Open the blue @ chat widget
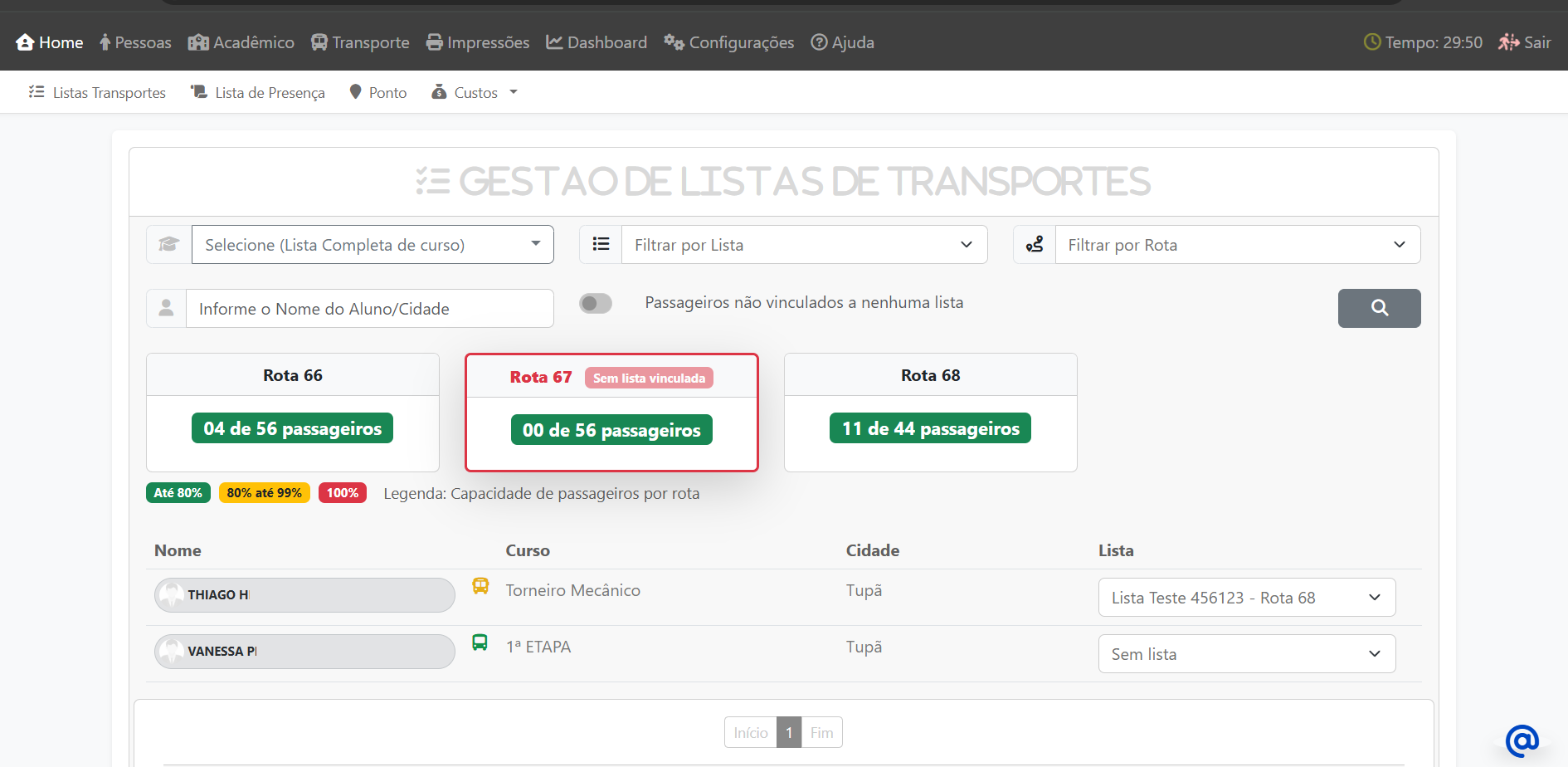The image size is (1568, 767). tap(1522, 740)
